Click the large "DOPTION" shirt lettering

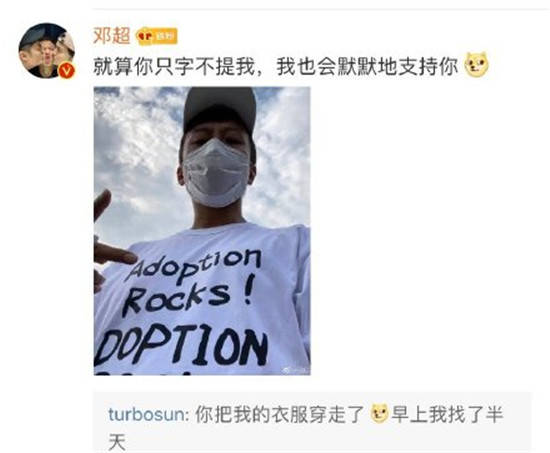tap(181, 346)
